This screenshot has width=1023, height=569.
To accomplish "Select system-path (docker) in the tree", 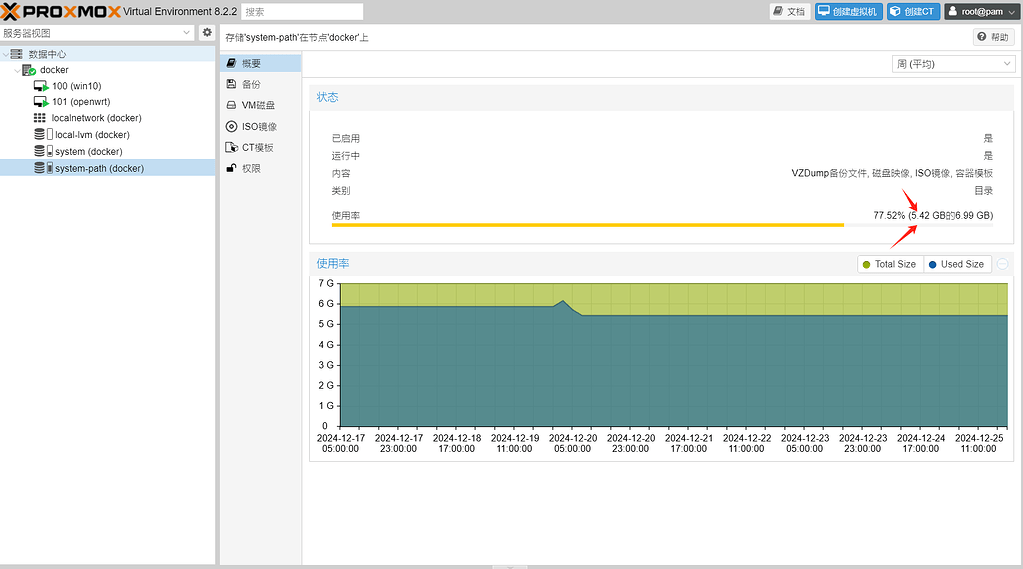I will coord(99,168).
